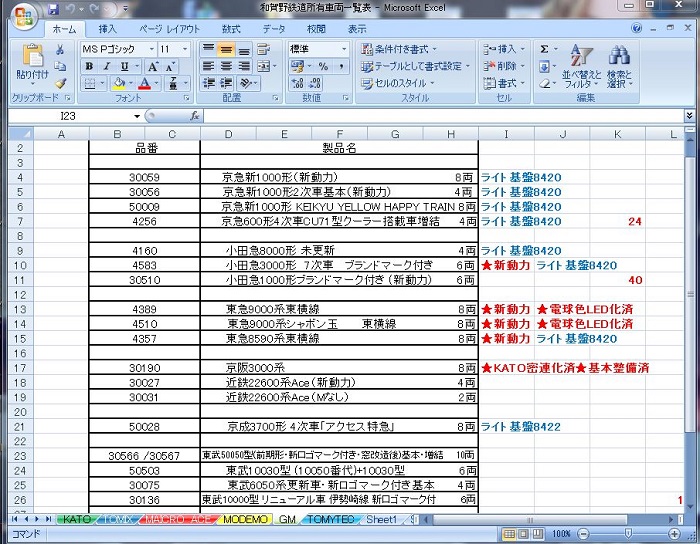This screenshot has width=700, height=544.
Task: Toggle wrap text icon
Action: [x=264, y=49]
